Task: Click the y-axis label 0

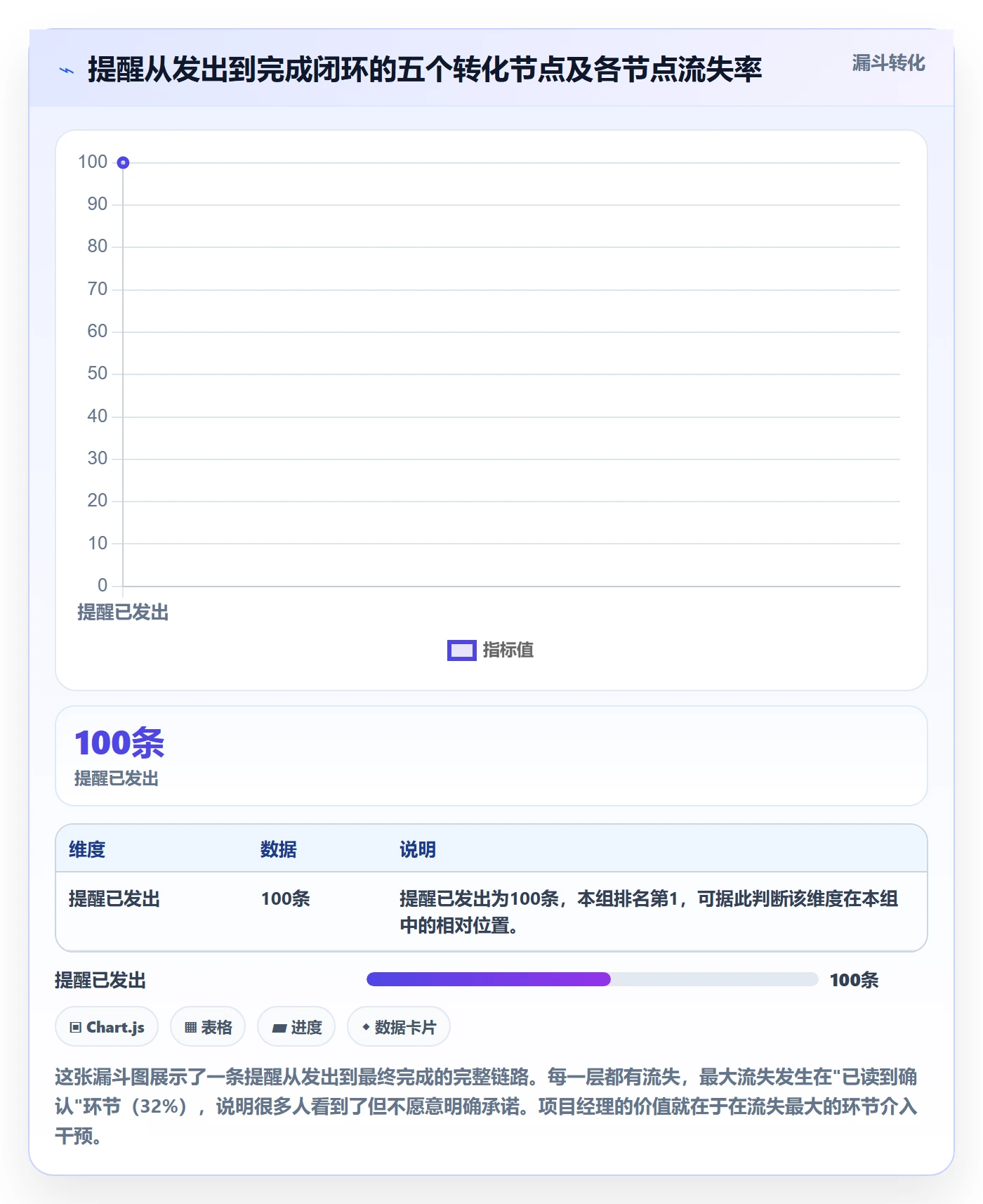Action: [x=103, y=585]
